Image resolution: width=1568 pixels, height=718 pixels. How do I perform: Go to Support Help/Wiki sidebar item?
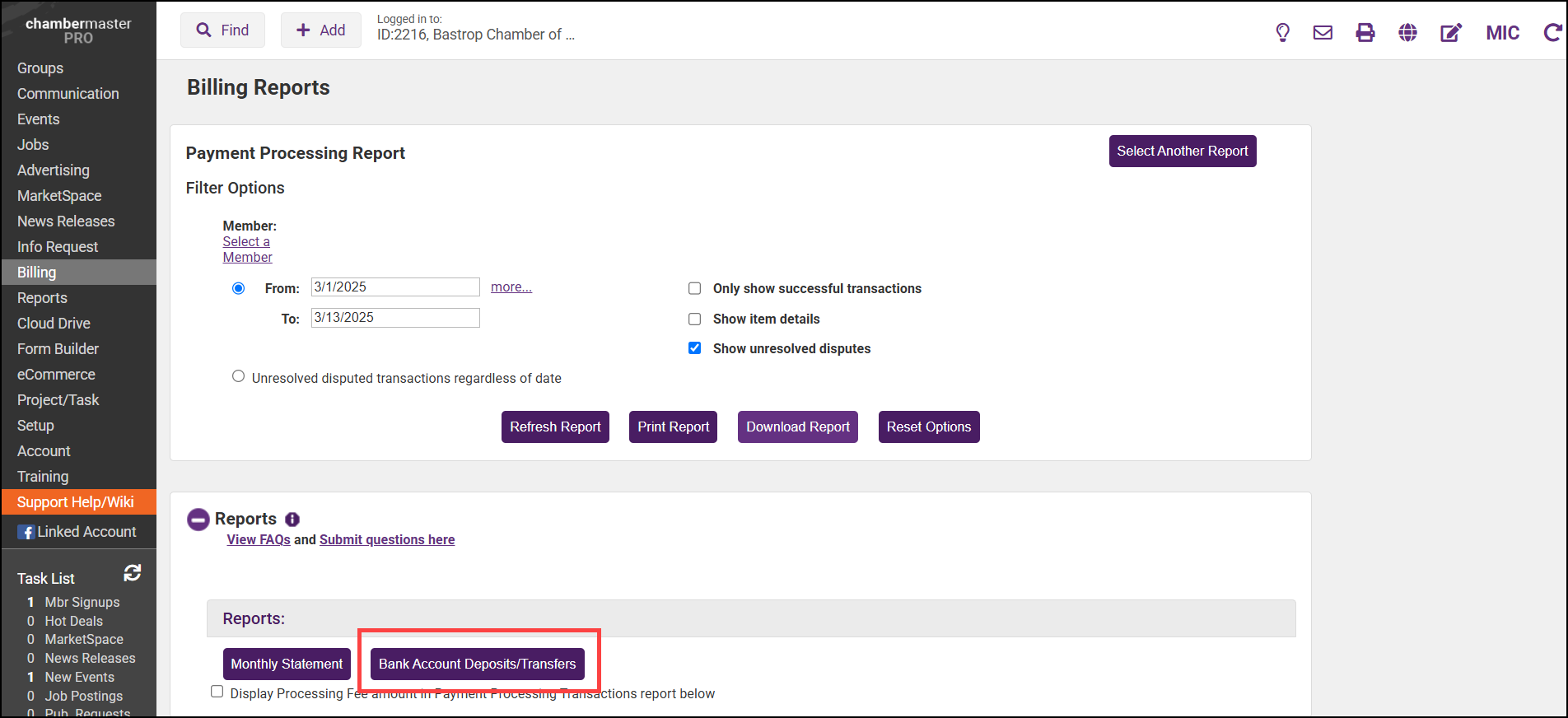[75, 502]
